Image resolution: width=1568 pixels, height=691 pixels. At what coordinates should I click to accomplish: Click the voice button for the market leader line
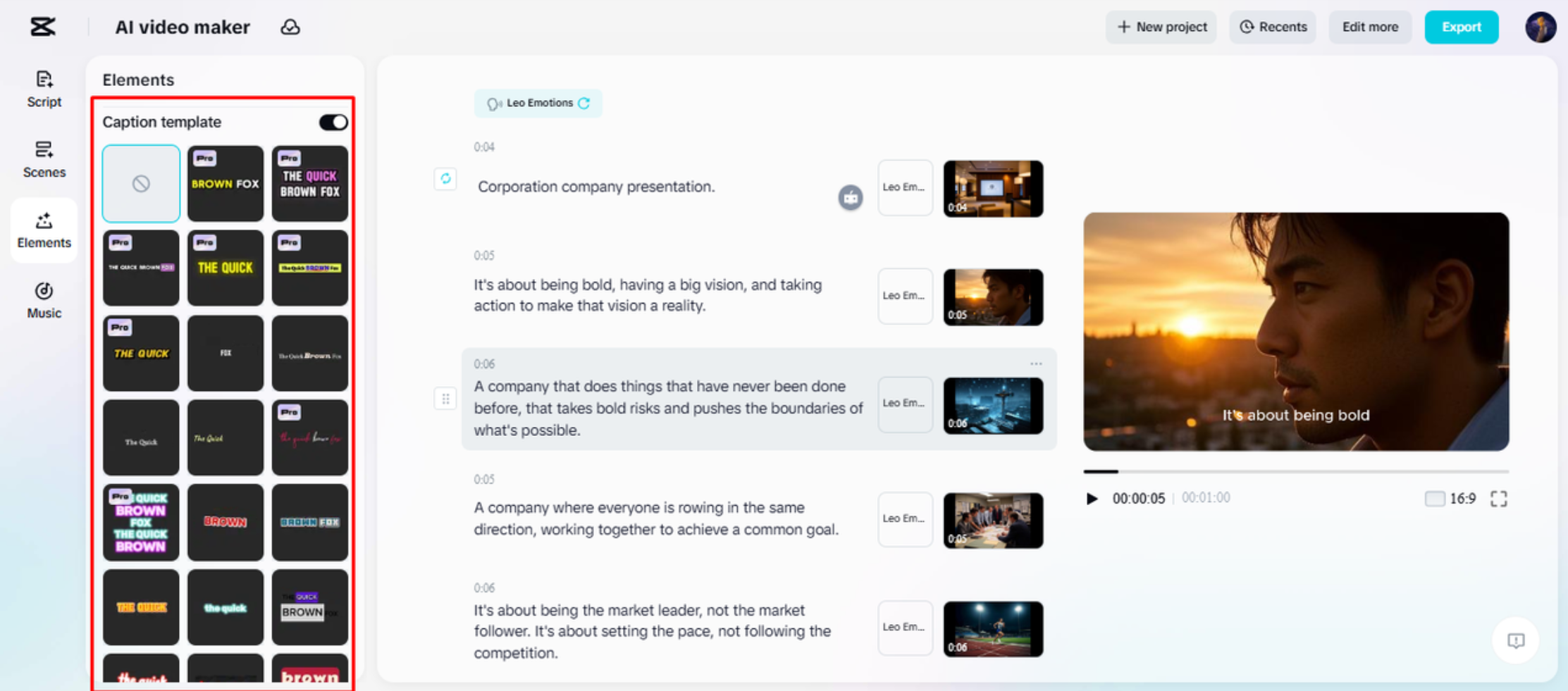(x=905, y=628)
